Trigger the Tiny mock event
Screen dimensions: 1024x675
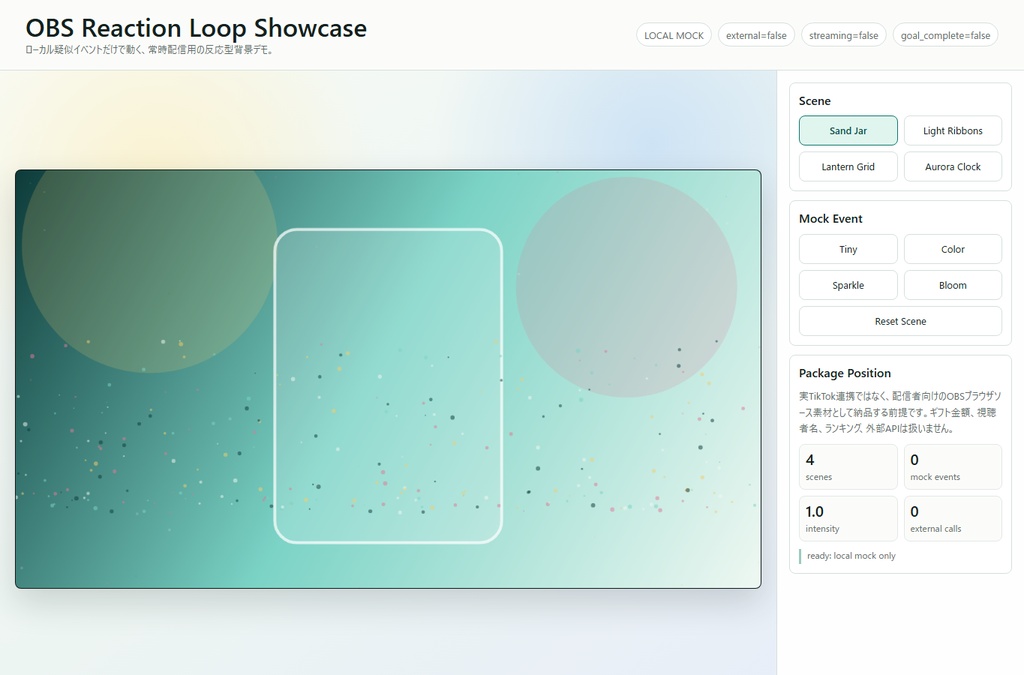point(848,249)
